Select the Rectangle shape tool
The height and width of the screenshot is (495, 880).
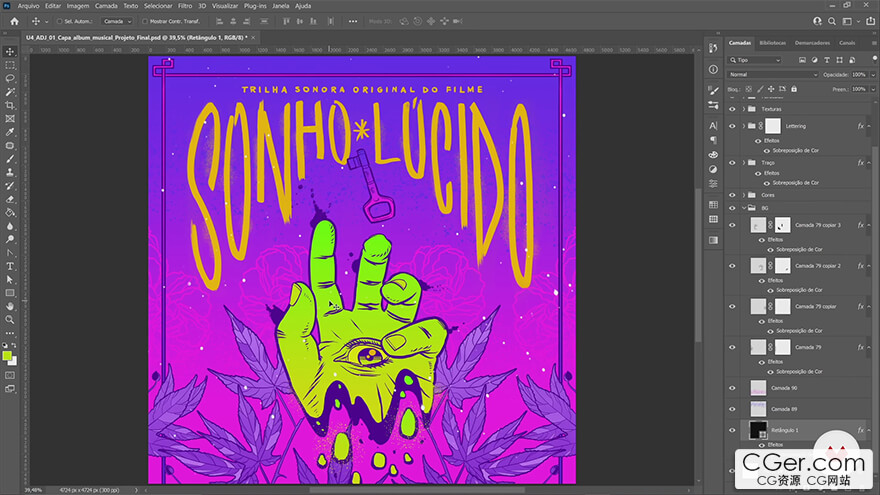click(x=10, y=293)
